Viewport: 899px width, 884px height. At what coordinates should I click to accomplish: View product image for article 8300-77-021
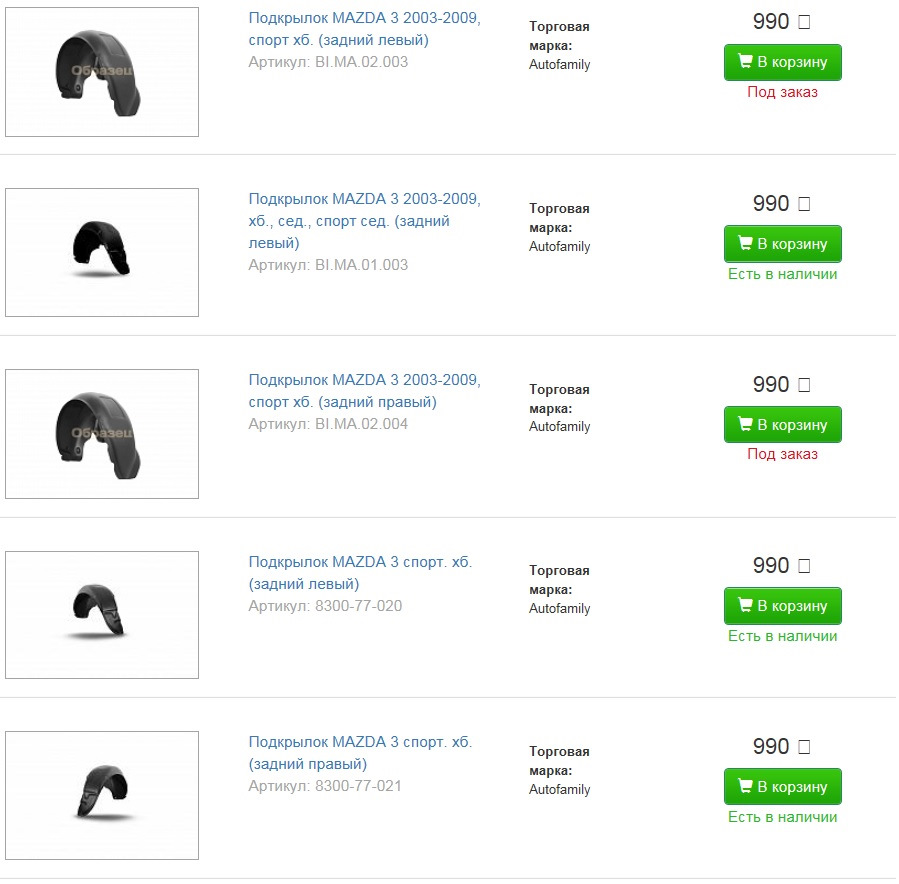[x=102, y=795]
